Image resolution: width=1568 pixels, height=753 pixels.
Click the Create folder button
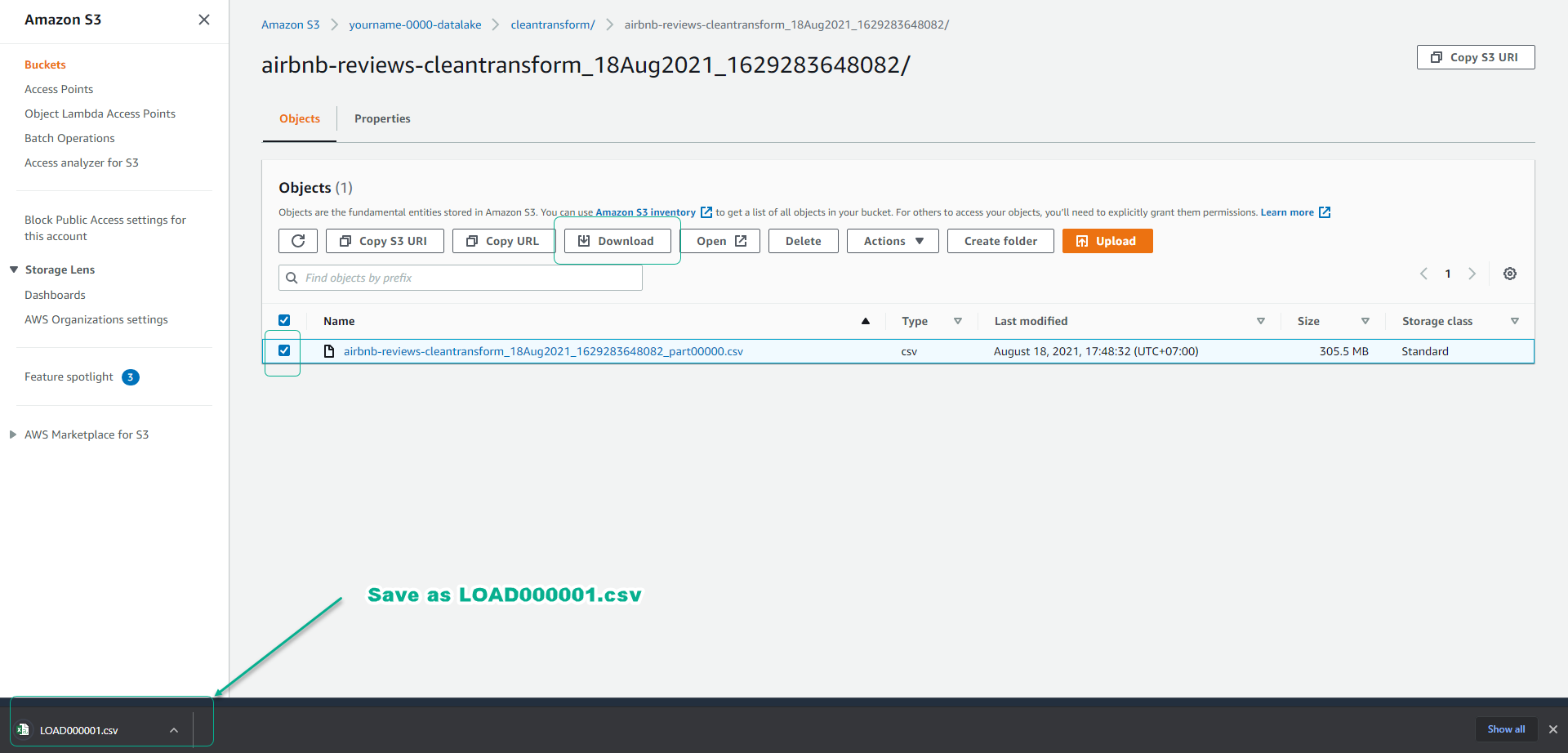pos(1000,241)
